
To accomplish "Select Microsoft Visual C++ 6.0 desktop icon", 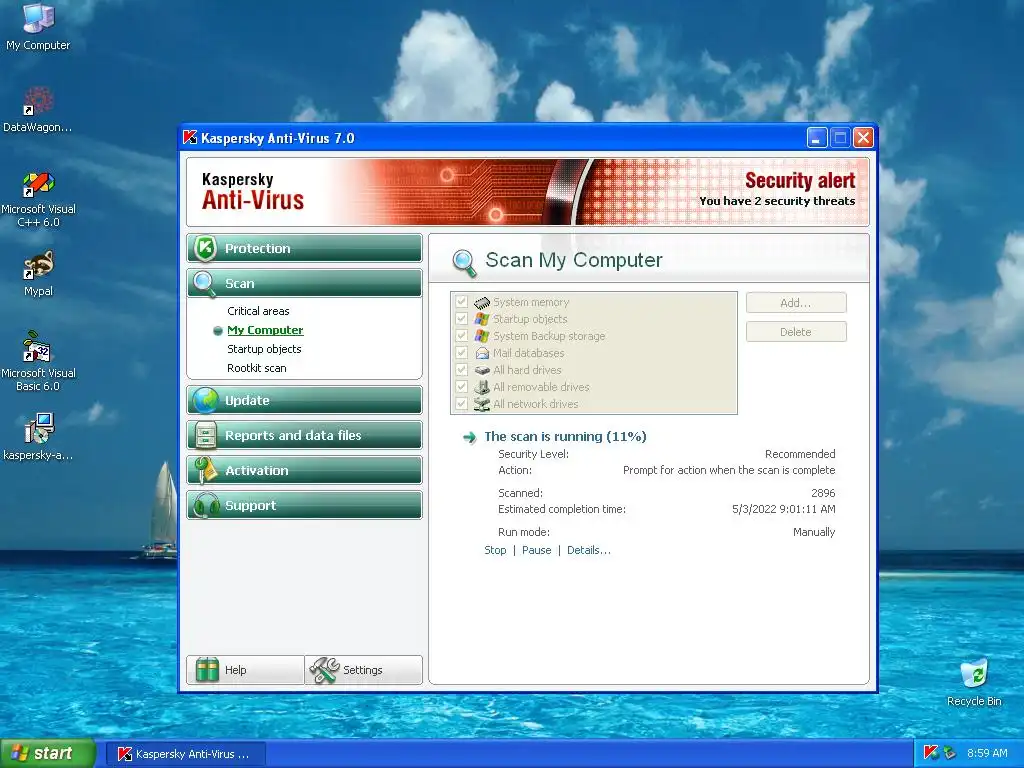I will [38, 199].
